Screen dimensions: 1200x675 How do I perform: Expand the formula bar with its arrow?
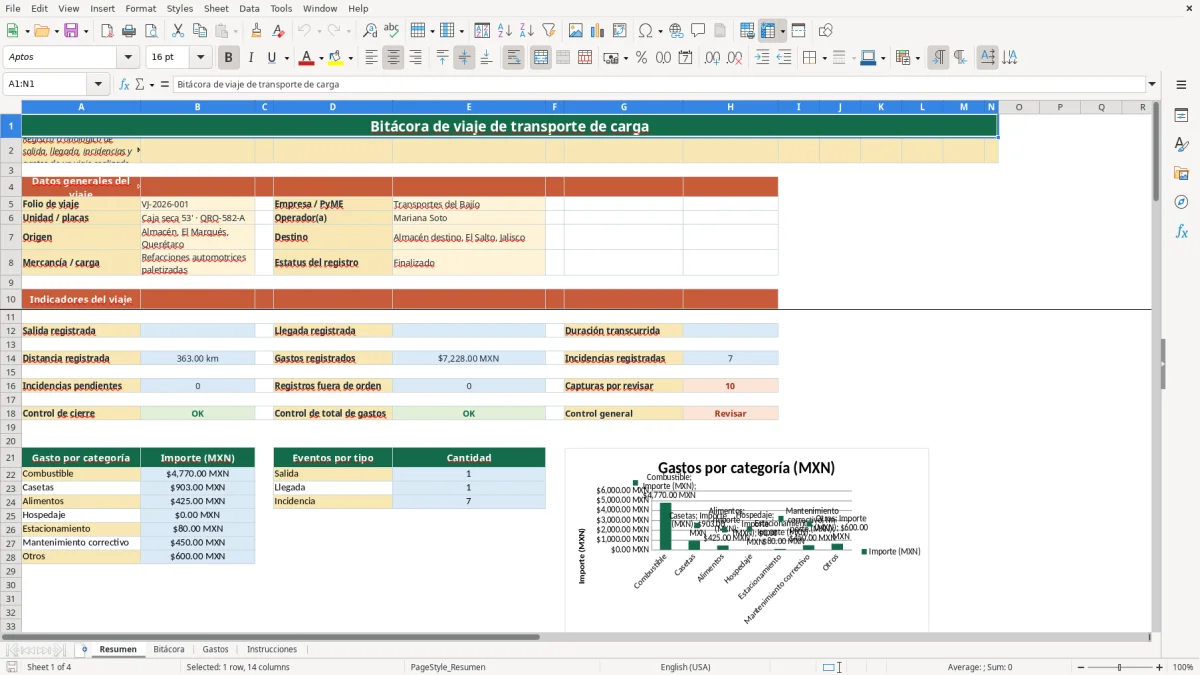[1152, 84]
